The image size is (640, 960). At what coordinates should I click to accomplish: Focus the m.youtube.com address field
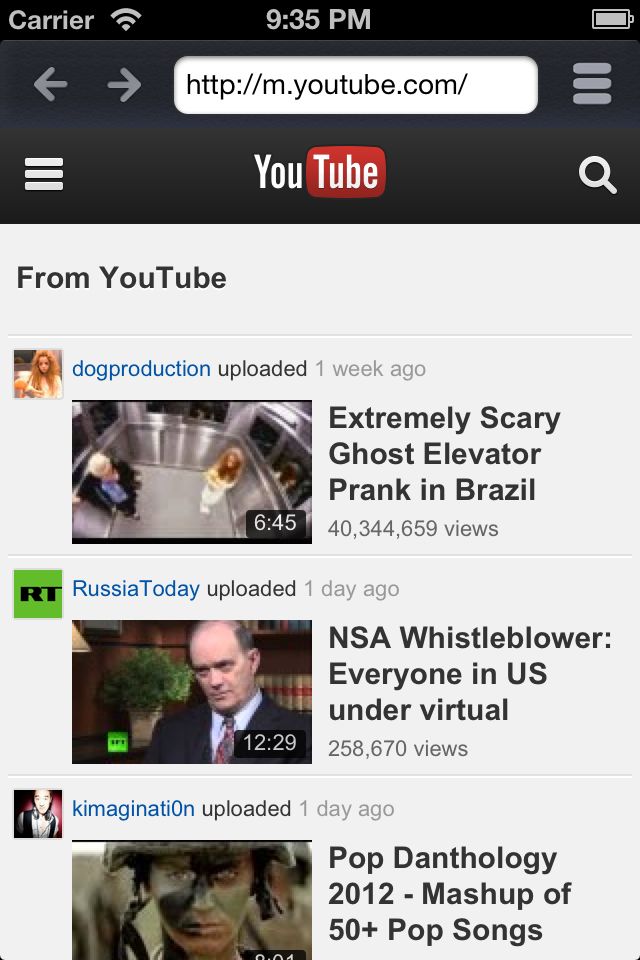pyautogui.click(x=355, y=85)
